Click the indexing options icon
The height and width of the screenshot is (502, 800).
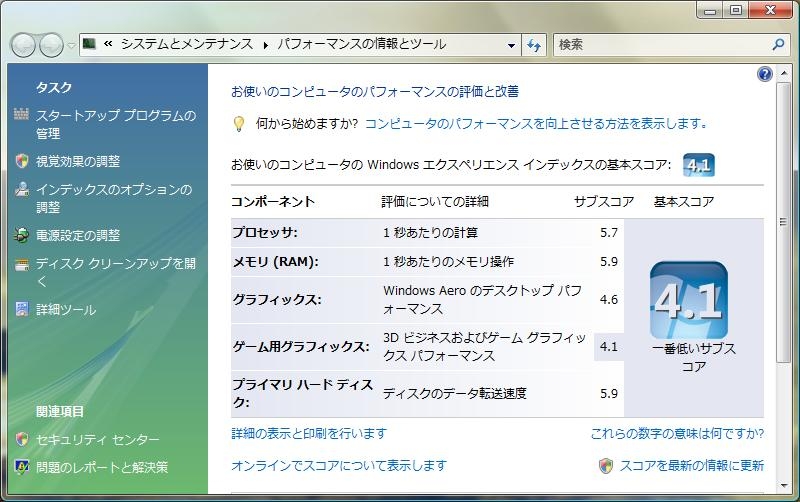tap(21, 189)
